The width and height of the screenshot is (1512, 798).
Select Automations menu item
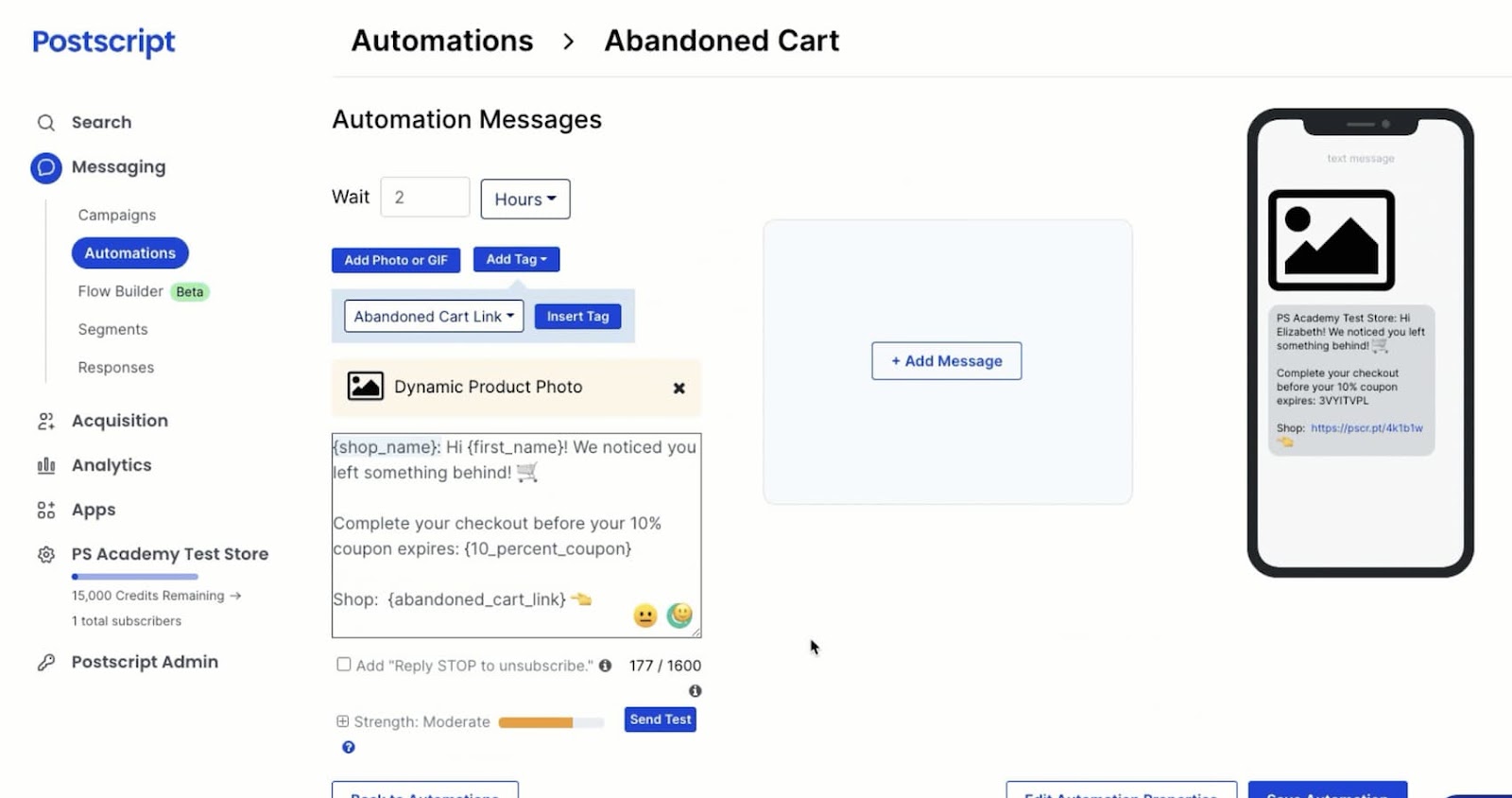130,253
